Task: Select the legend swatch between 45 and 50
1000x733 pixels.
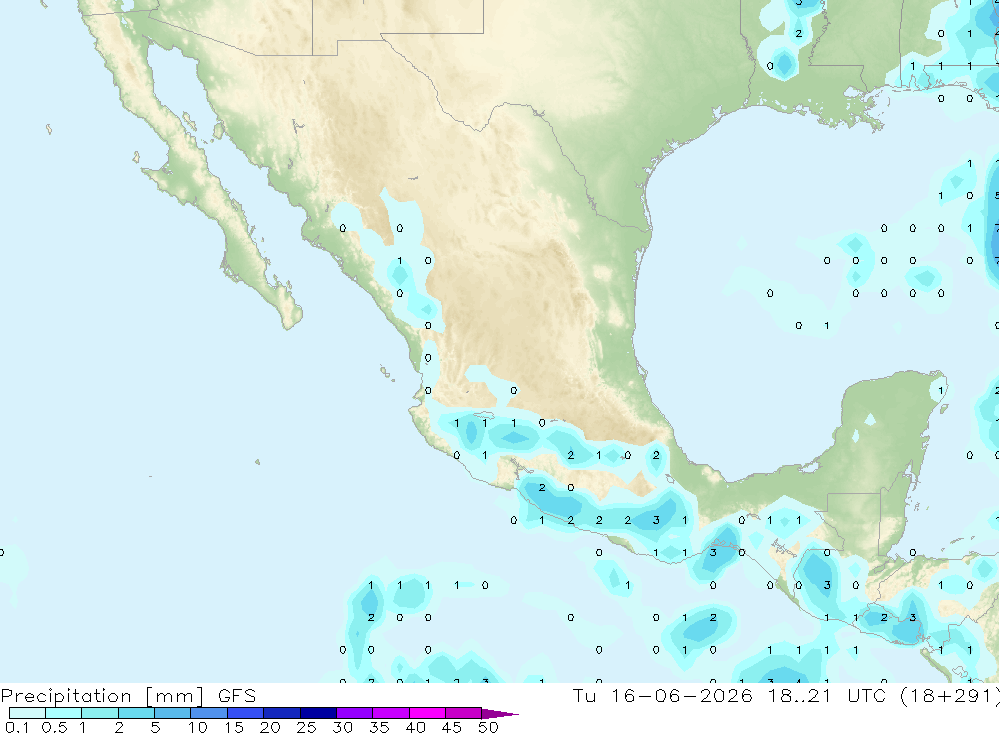Action: (464, 713)
